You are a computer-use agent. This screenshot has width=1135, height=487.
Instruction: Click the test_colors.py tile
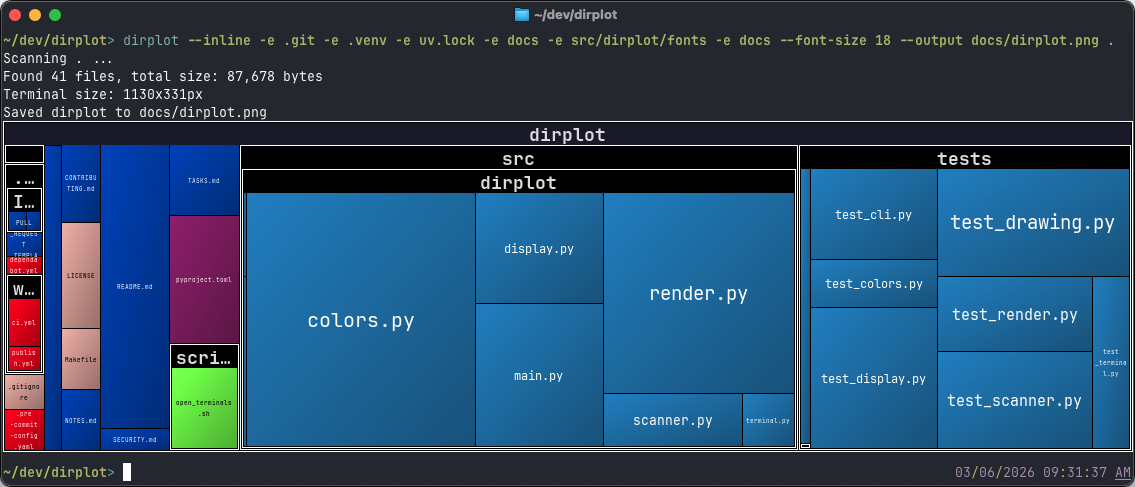pos(874,284)
